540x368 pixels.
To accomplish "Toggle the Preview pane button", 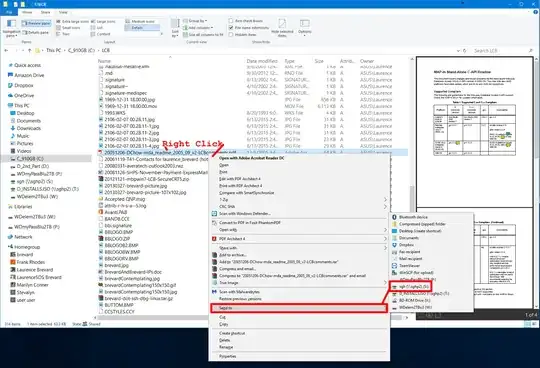I will pyautogui.click(x=36, y=23).
